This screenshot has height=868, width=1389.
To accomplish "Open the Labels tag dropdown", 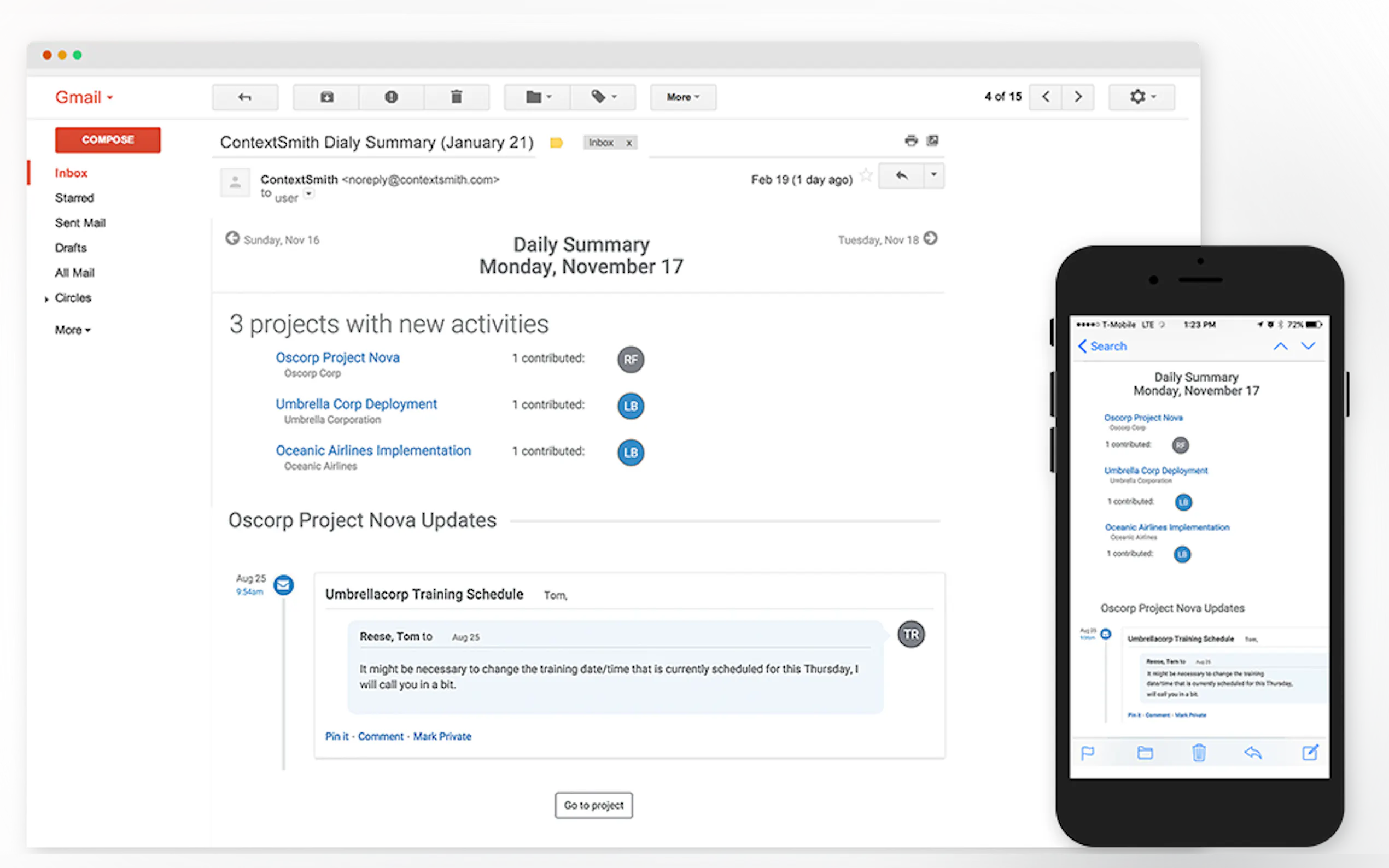I will [x=604, y=97].
